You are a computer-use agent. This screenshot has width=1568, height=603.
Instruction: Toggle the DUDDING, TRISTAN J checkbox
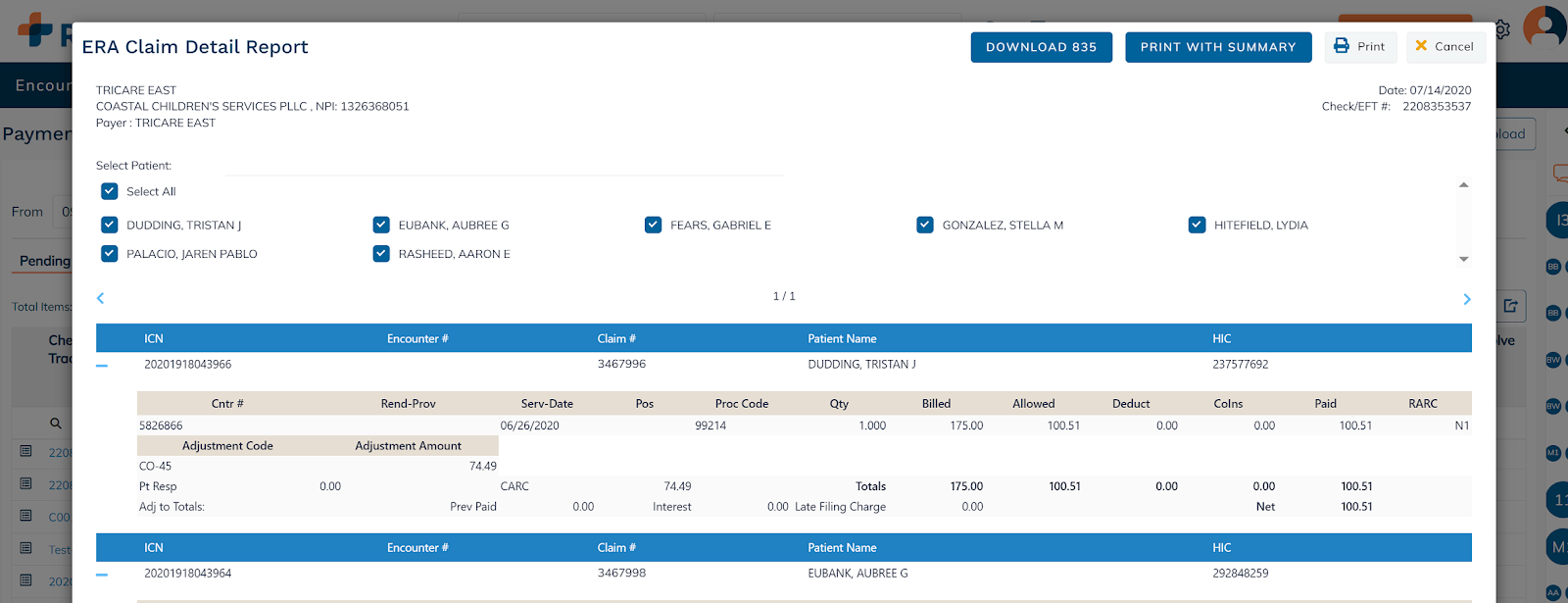[110, 226]
